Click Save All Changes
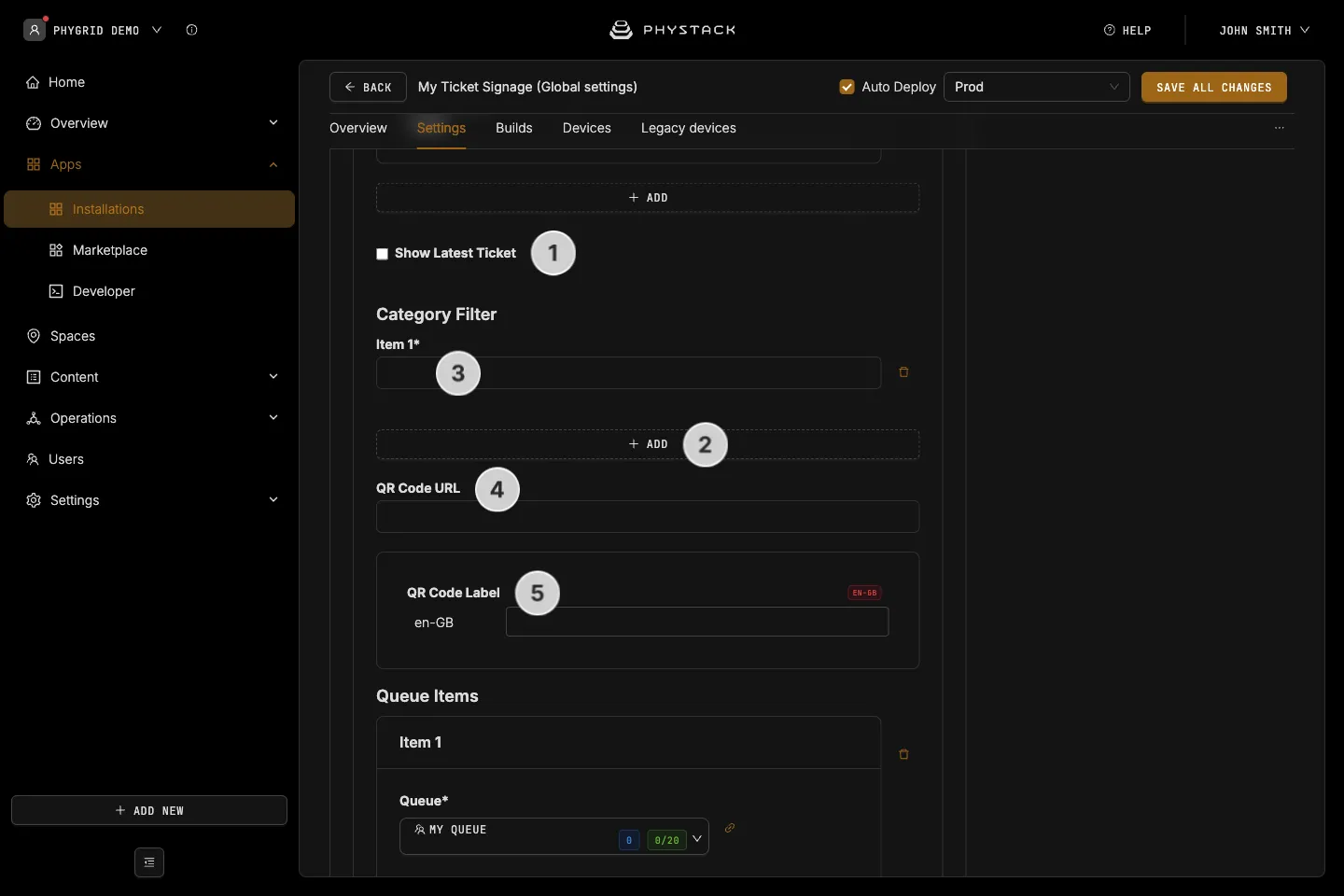The width and height of the screenshot is (1344, 896). coord(1214,87)
